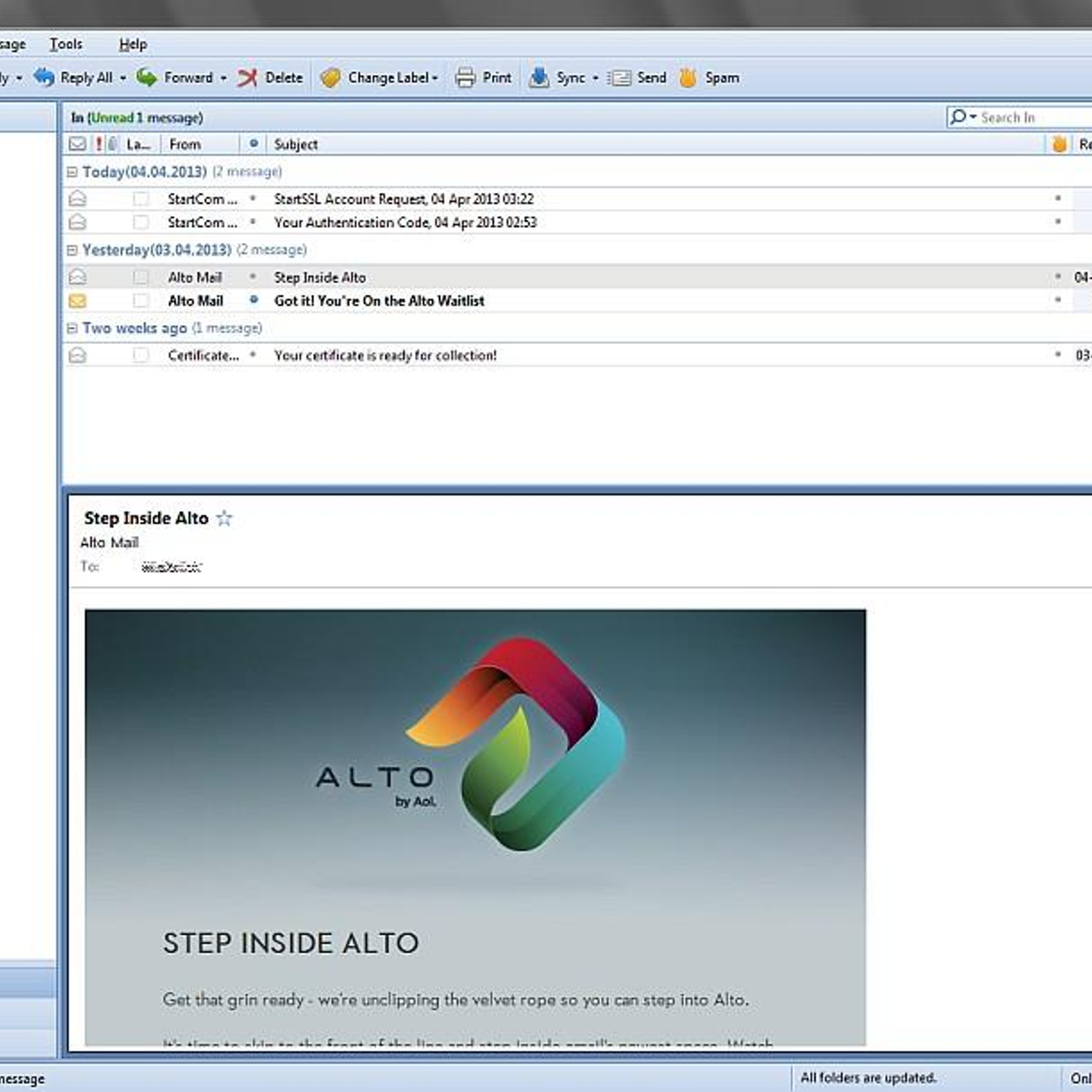1092x1092 pixels.
Task: Check the box on Step Inside Alto row
Action: [x=141, y=276]
